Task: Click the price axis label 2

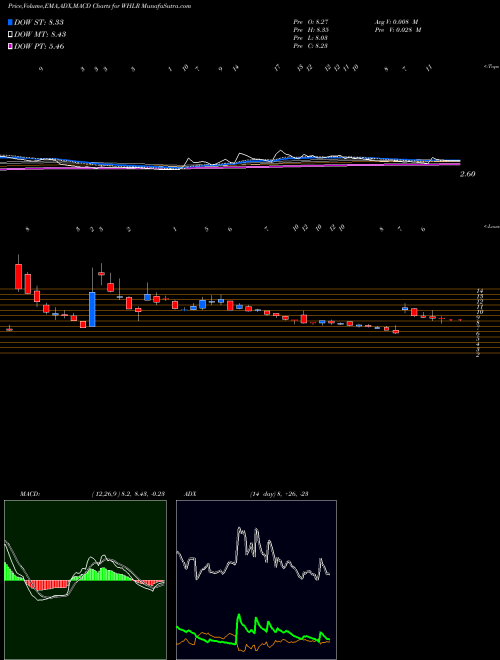Action: click(x=478, y=356)
